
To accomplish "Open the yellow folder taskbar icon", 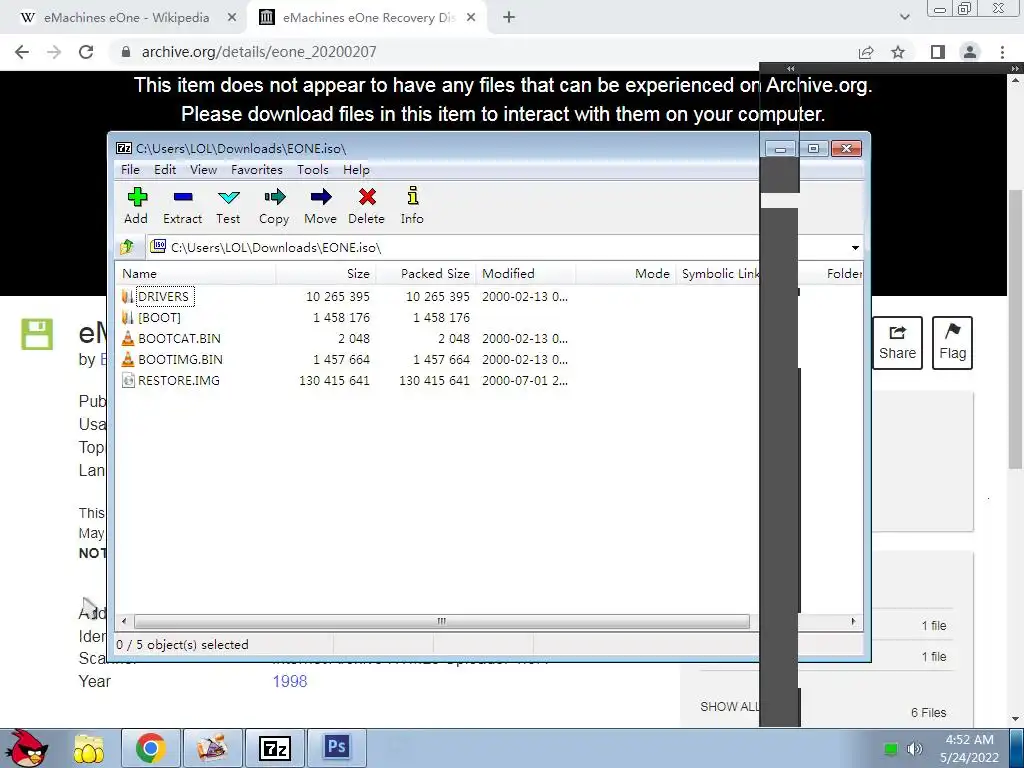I will tap(89, 748).
